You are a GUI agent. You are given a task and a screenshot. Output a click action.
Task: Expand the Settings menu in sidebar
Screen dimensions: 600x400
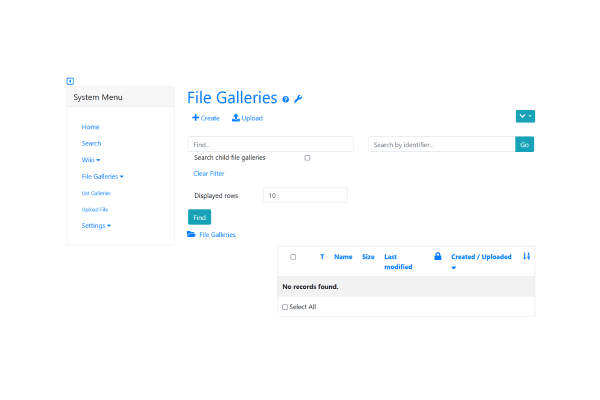(96, 226)
